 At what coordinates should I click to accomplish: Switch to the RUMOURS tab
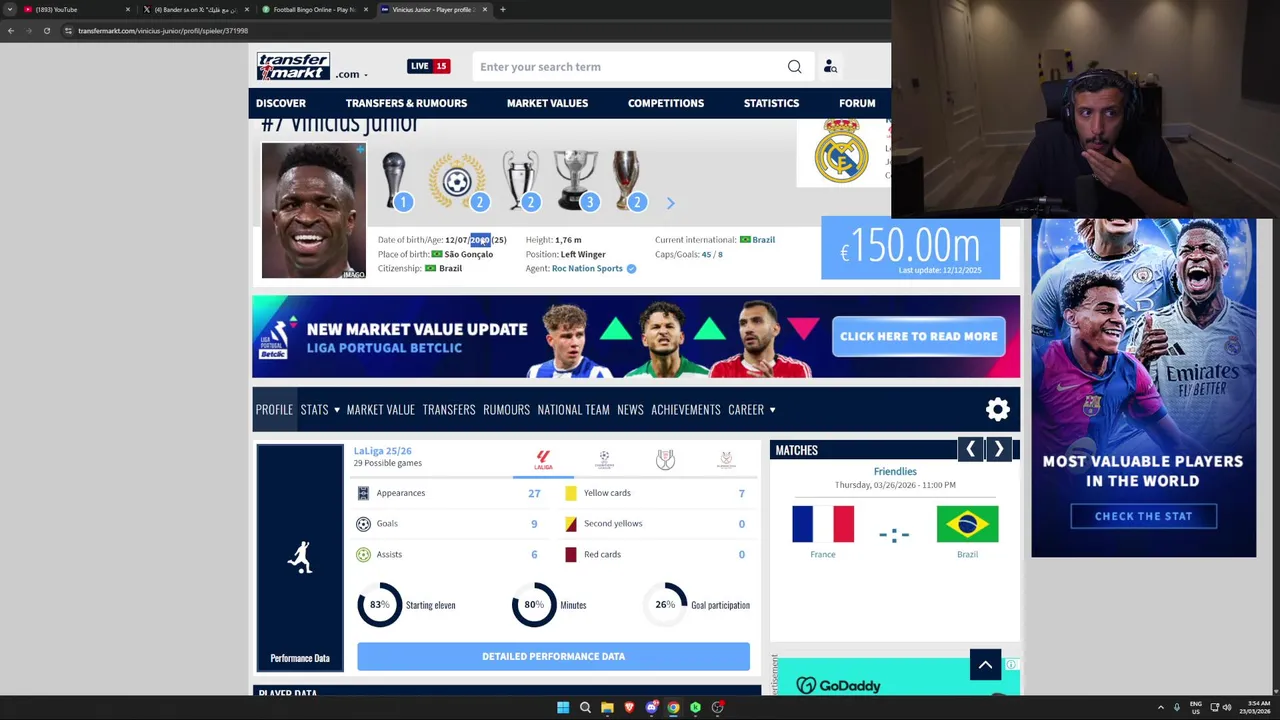click(x=506, y=409)
